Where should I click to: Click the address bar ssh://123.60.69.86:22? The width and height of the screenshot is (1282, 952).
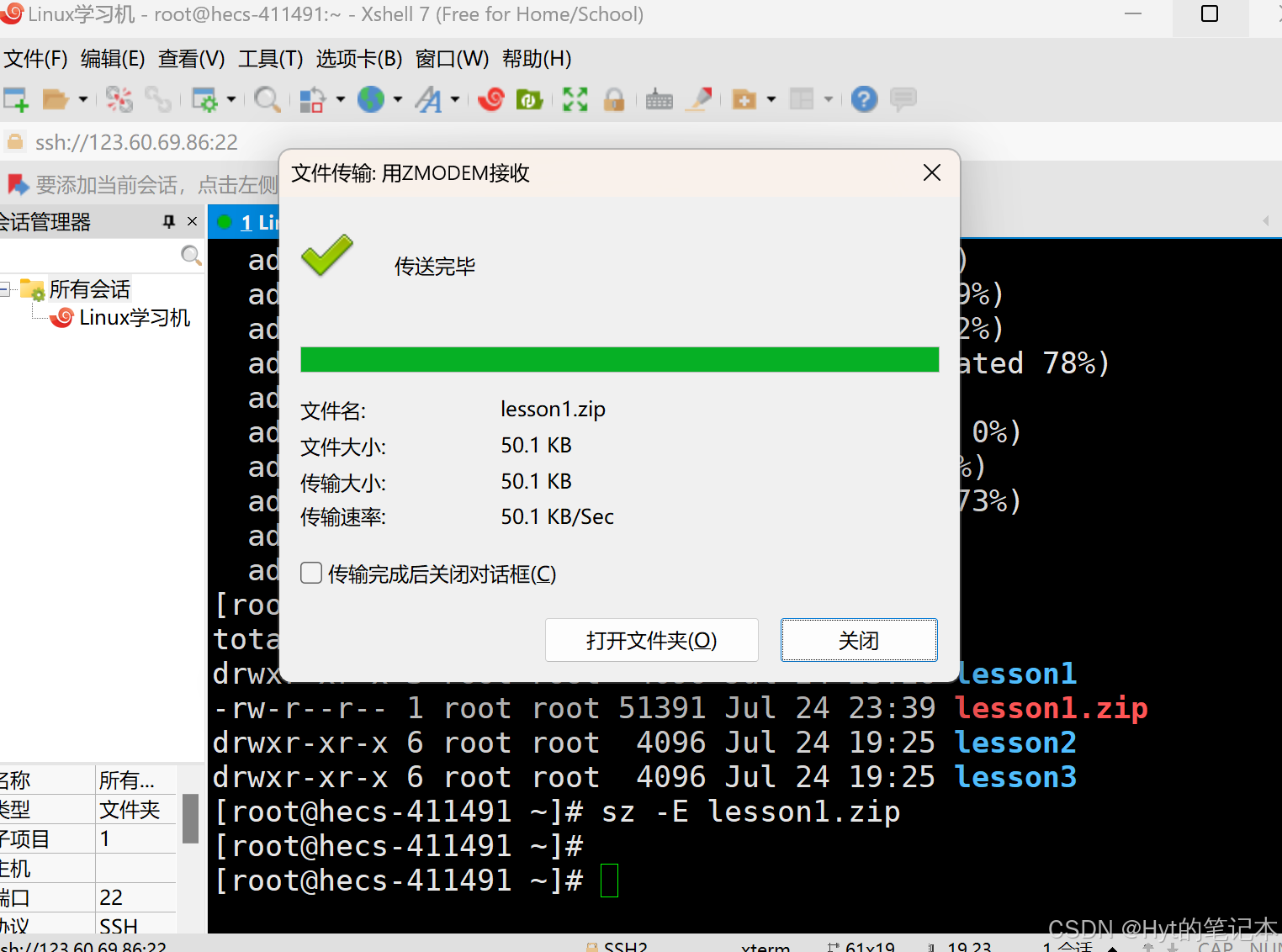136,142
